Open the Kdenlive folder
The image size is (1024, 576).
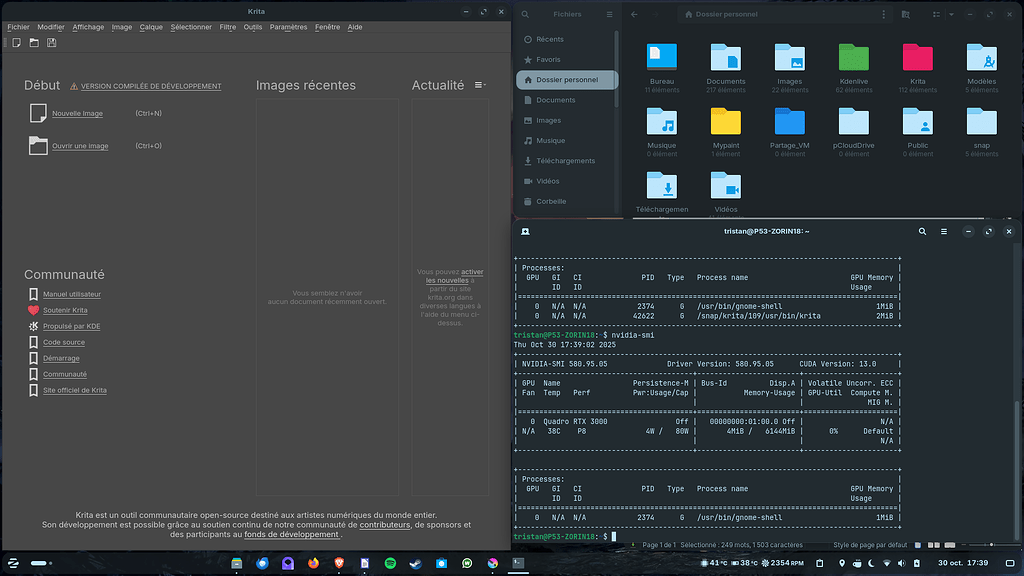[x=853, y=62]
